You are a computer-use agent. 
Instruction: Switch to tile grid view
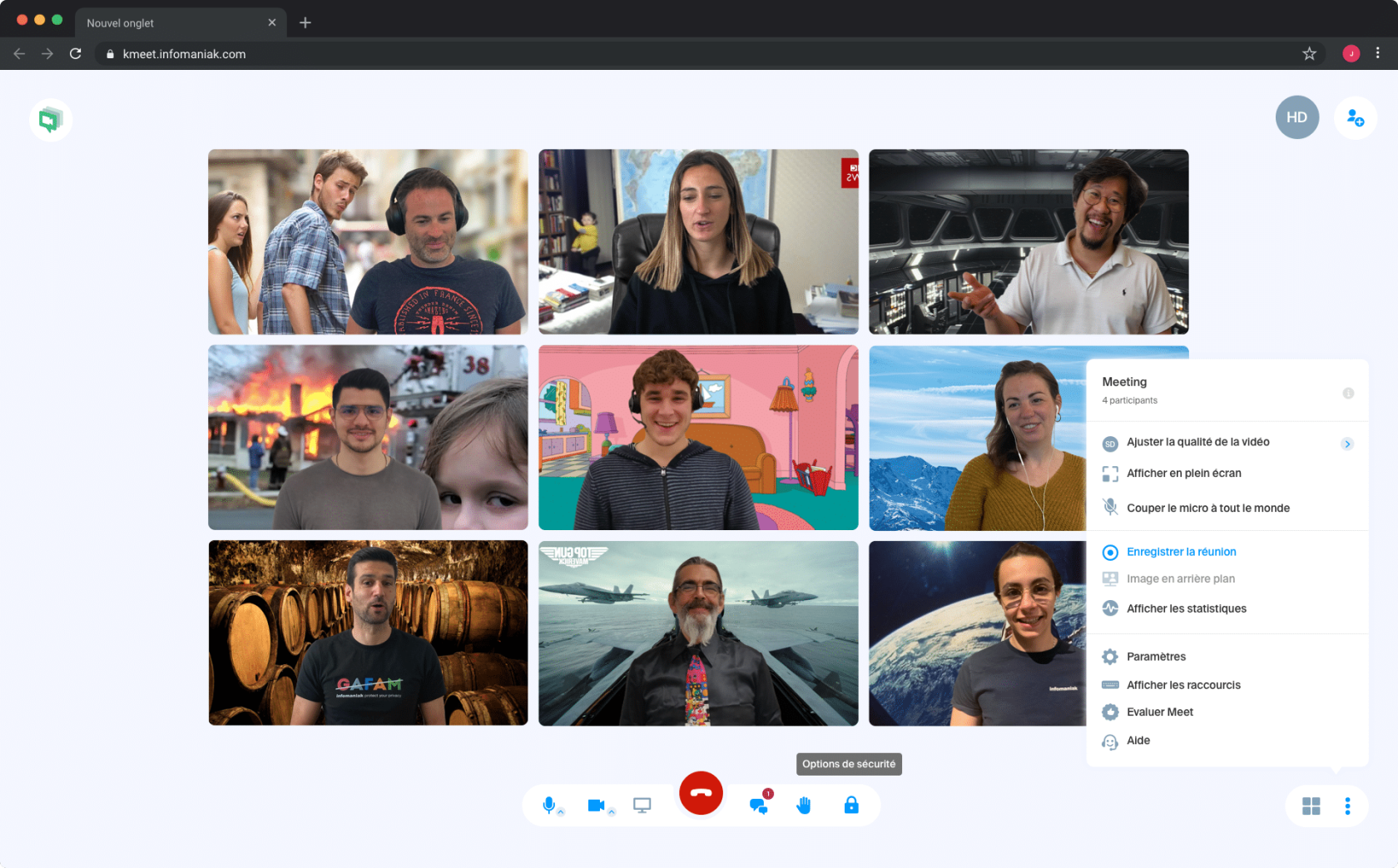1311,806
